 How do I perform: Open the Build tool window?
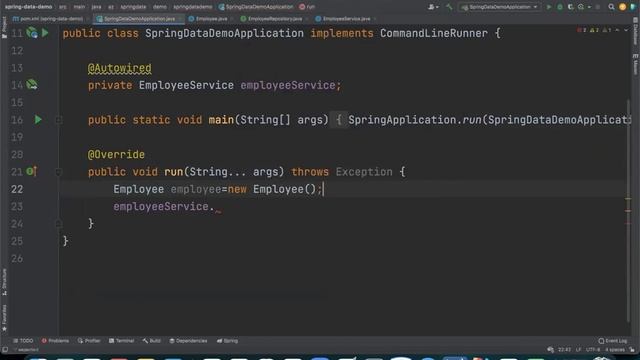point(151,341)
